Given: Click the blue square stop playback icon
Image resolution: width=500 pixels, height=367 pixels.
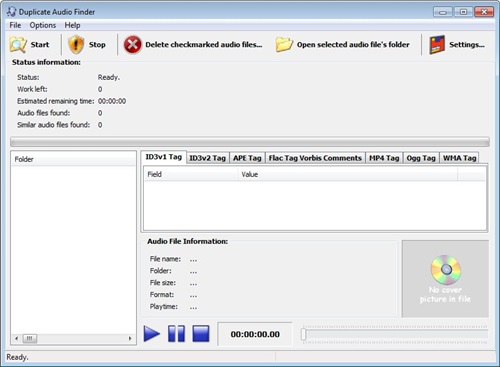Looking at the screenshot, I should pos(201,334).
